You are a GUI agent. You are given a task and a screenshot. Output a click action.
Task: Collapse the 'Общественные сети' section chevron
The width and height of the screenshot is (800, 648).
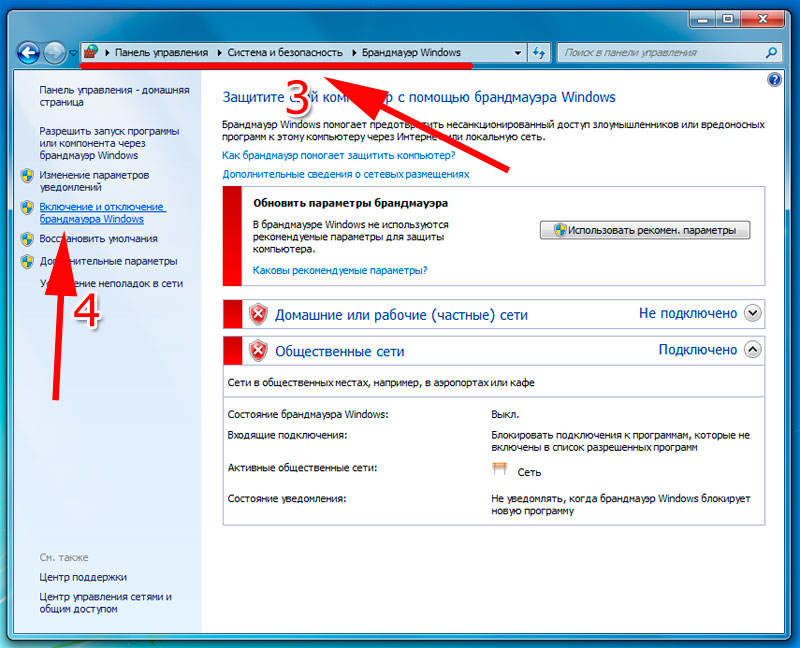pyautogui.click(x=753, y=350)
